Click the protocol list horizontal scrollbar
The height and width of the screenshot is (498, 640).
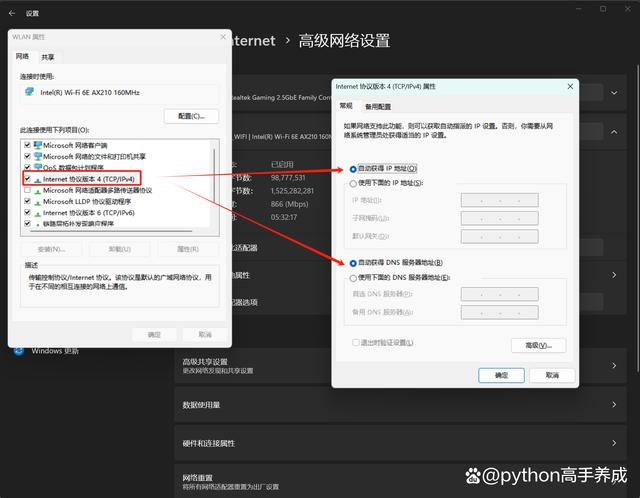111,231
